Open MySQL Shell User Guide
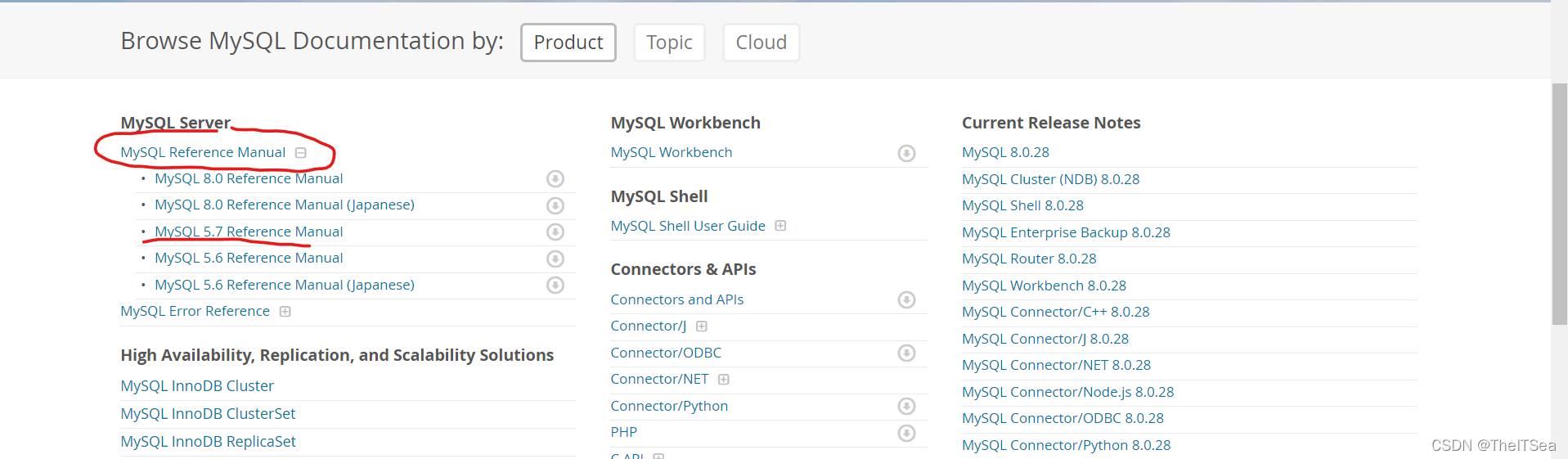1568x459 pixels. point(688,226)
